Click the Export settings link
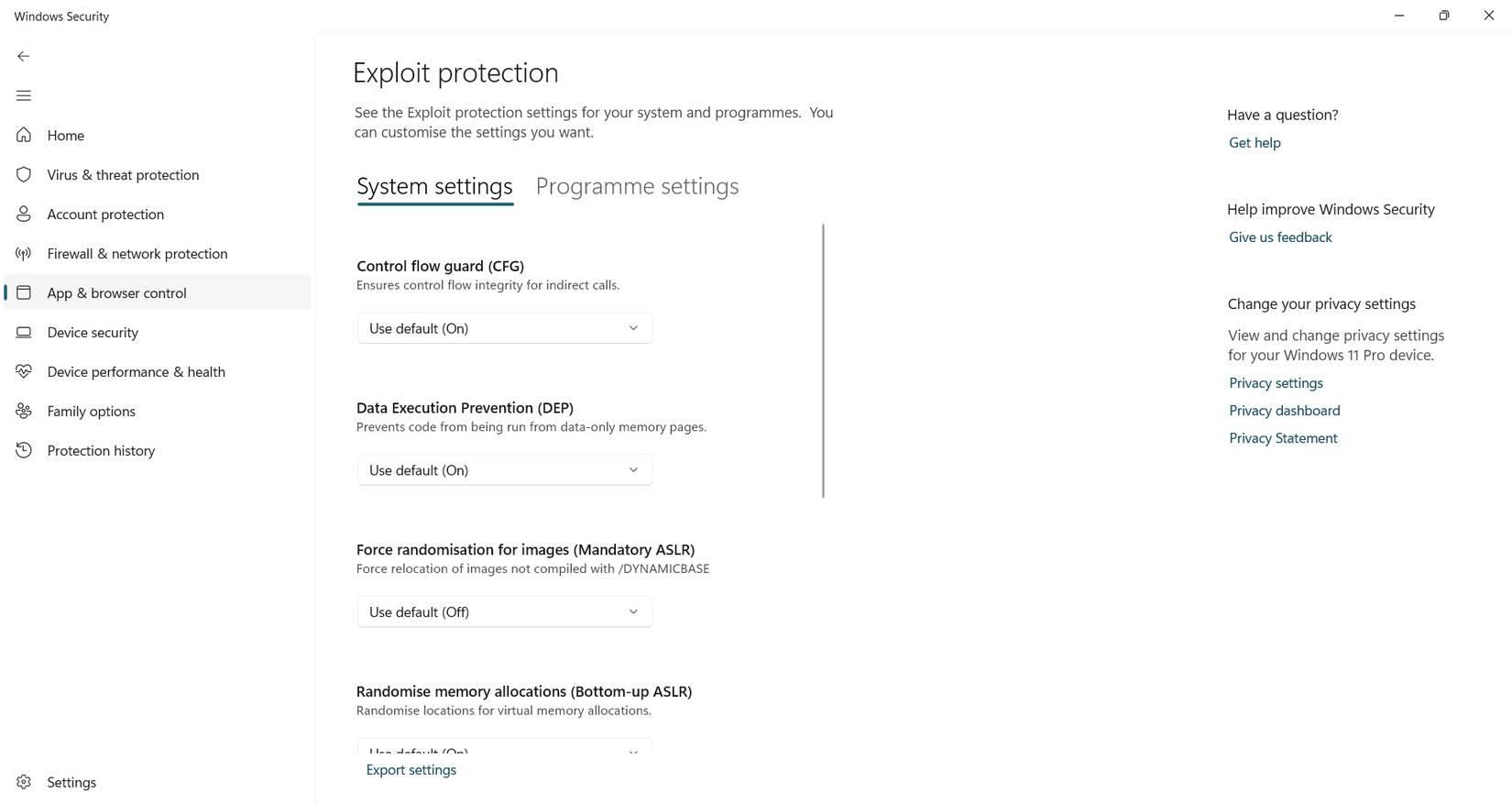This screenshot has width=1512, height=804. click(411, 770)
